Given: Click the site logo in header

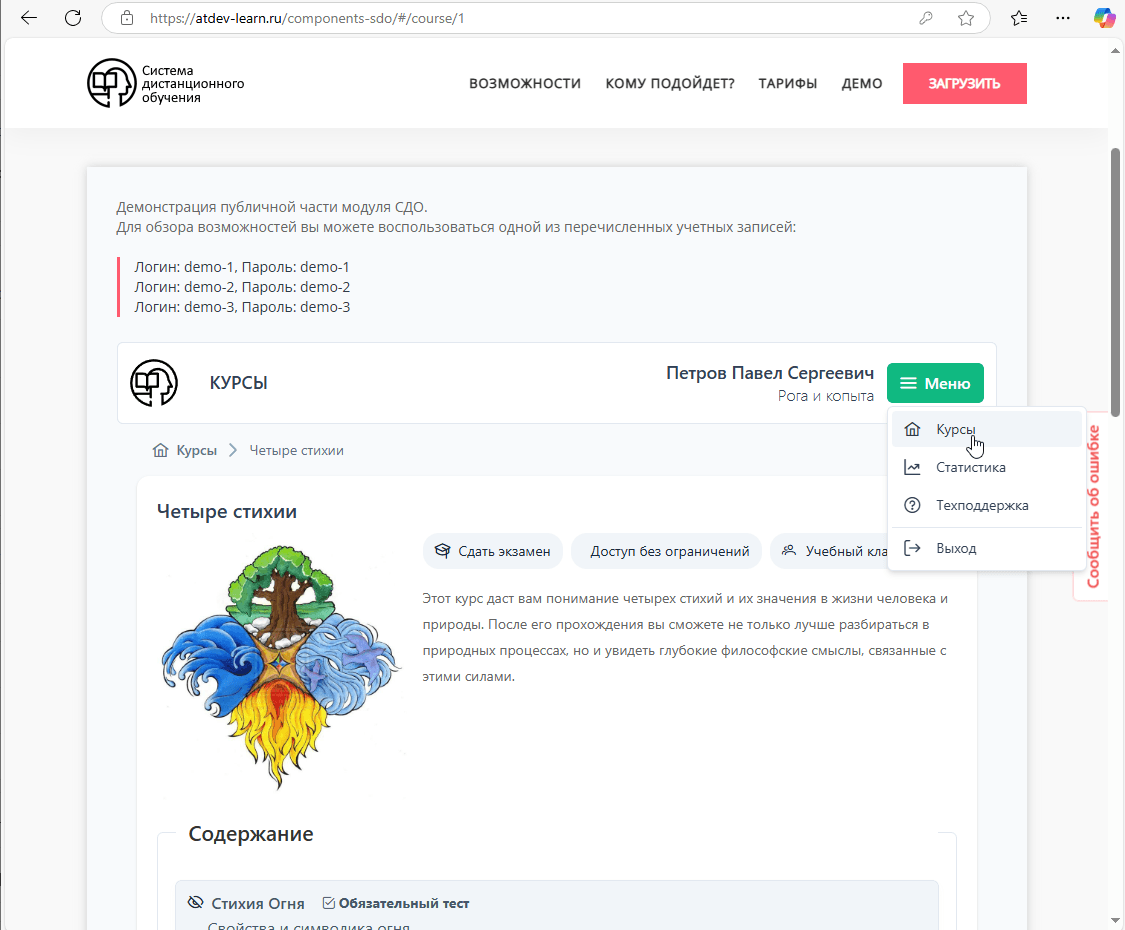Looking at the screenshot, I should pyautogui.click(x=166, y=83).
